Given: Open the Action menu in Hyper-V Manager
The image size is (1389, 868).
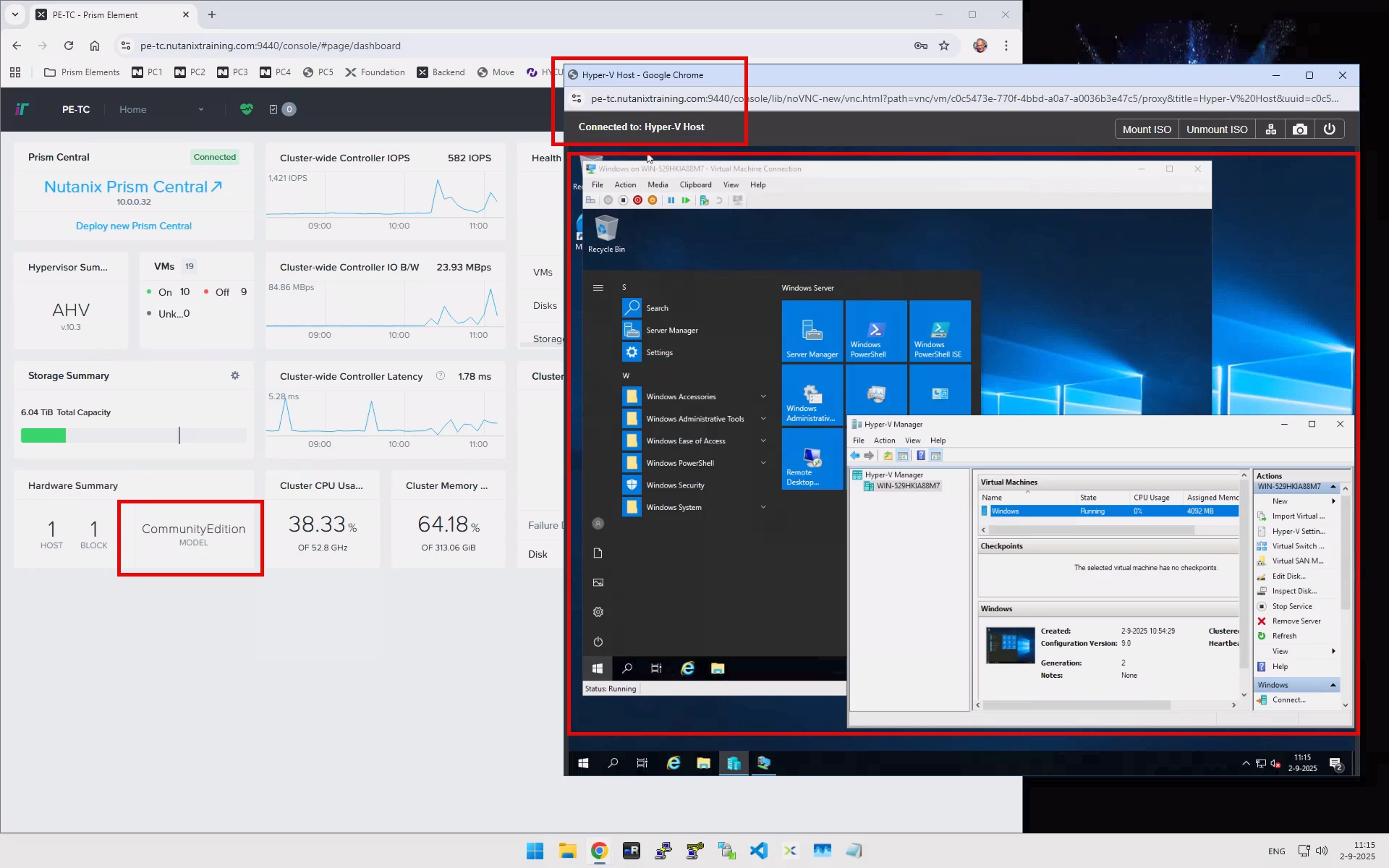Looking at the screenshot, I should pyautogui.click(x=884, y=441).
